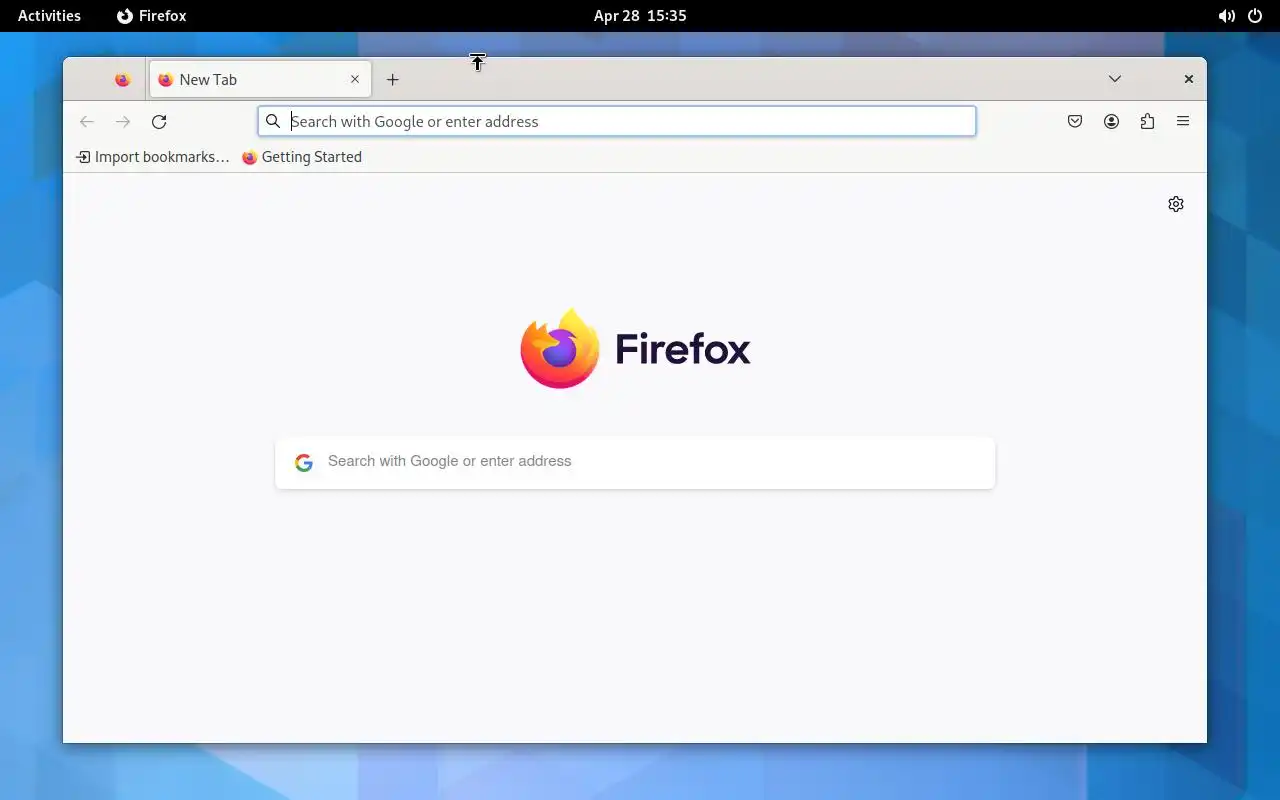Open the clock and calendar panel
The width and height of the screenshot is (1280, 800).
(640, 16)
